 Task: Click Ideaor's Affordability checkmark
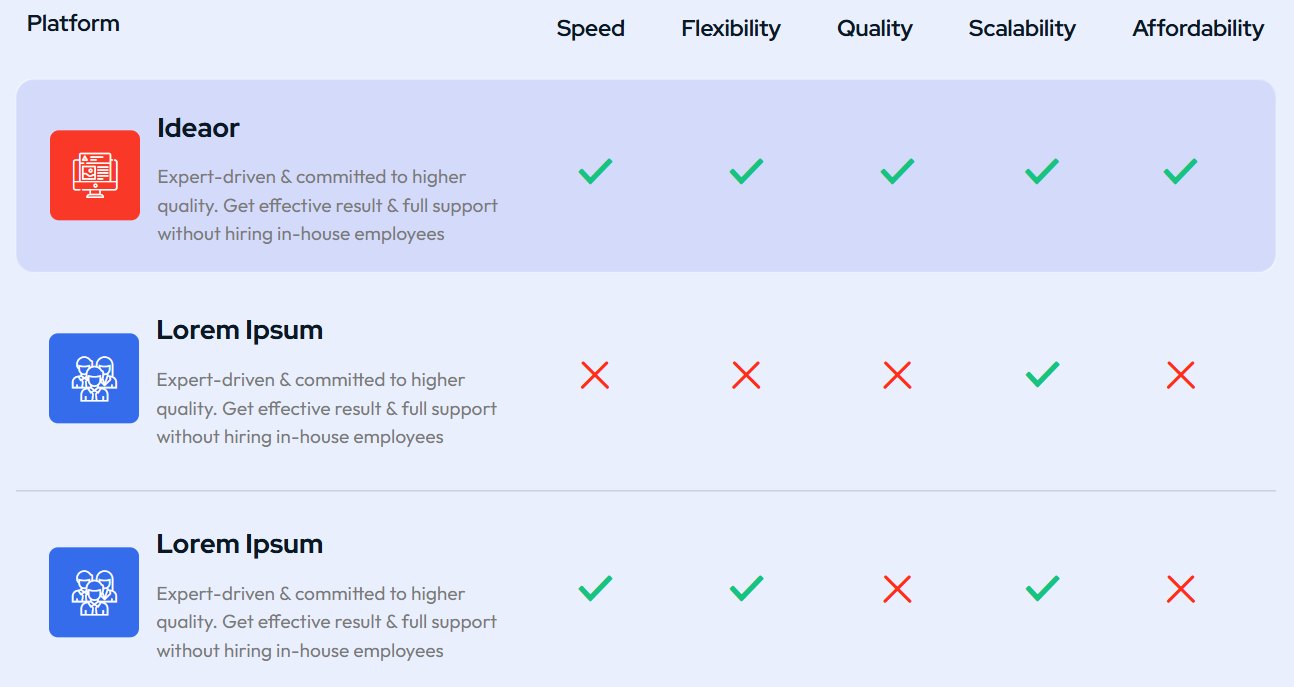pos(1180,172)
